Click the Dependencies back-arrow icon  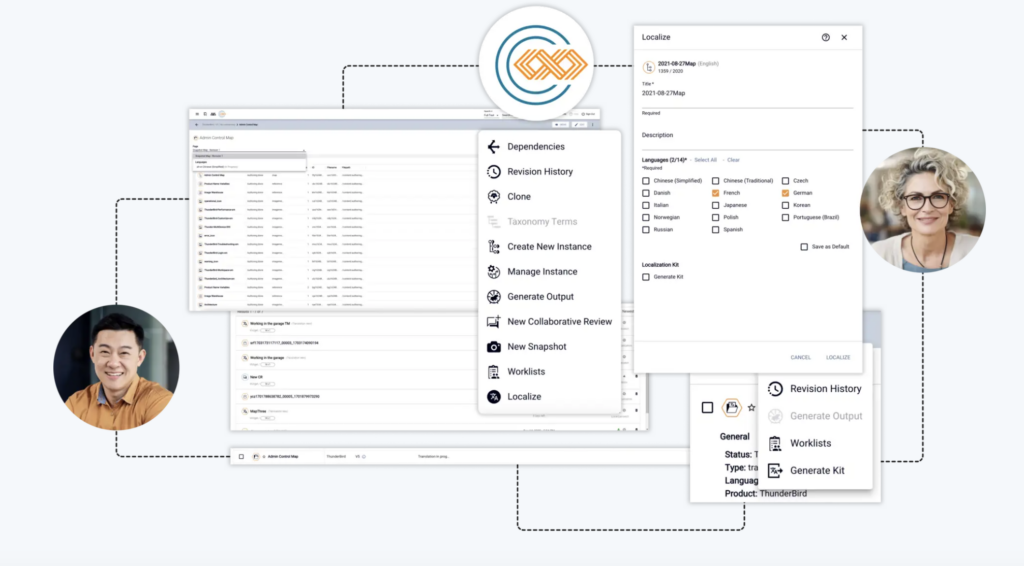493,147
